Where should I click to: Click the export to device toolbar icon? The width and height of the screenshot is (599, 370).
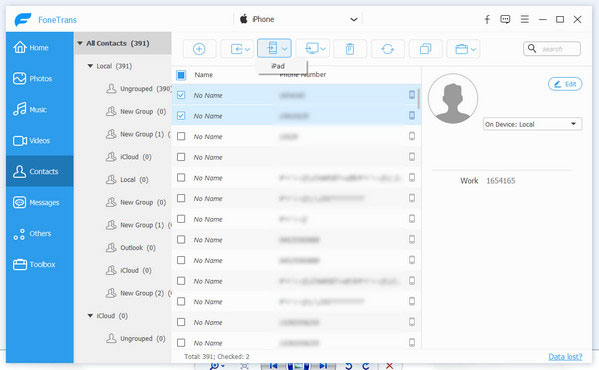pyautogui.click(x=272, y=48)
